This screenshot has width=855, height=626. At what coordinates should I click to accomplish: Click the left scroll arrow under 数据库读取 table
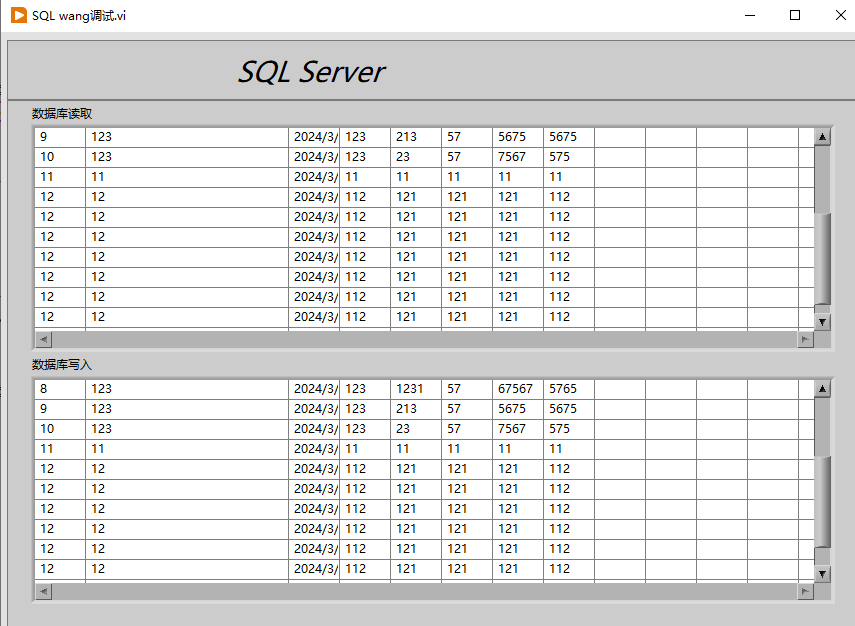pyautogui.click(x=42, y=339)
